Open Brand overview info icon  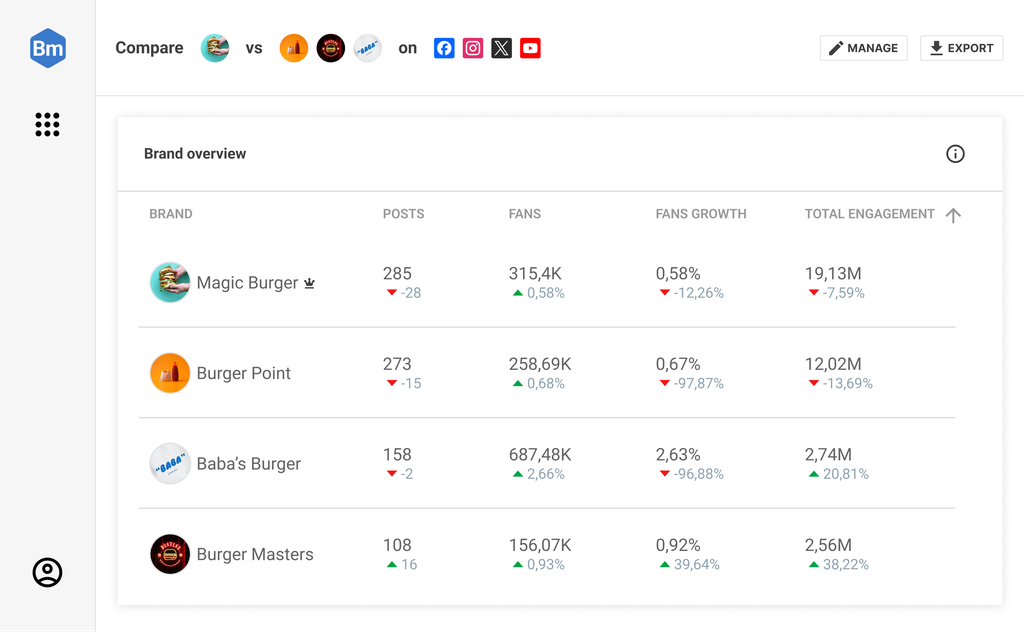[955, 154]
